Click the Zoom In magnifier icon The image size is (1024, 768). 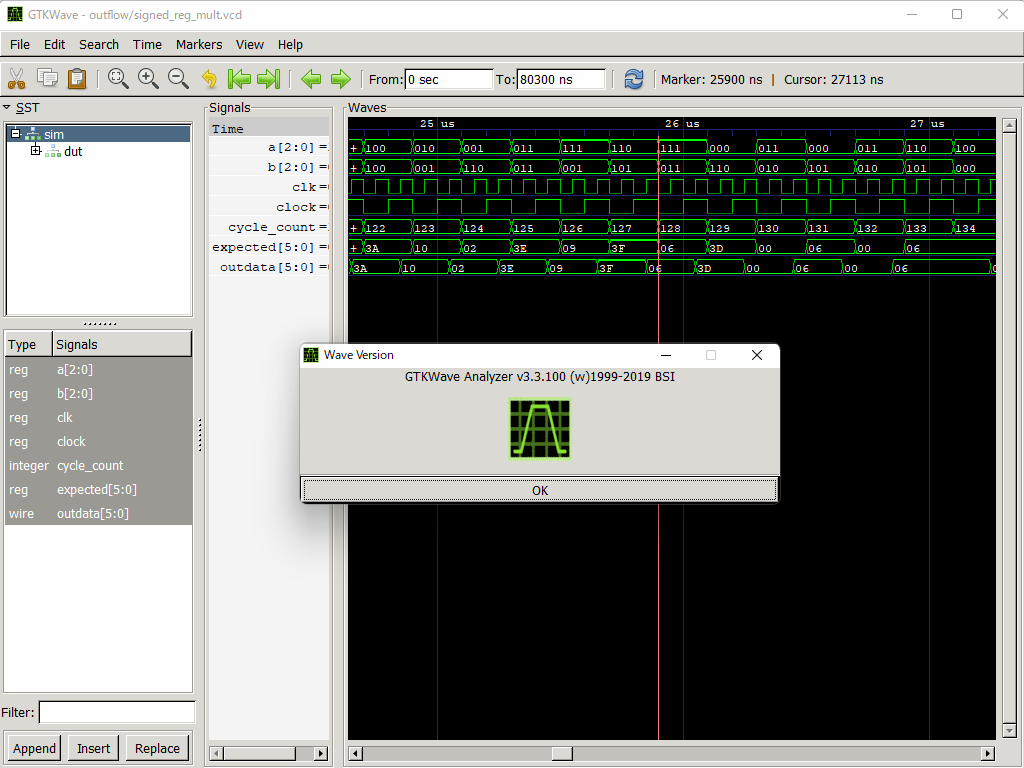pos(148,79)
